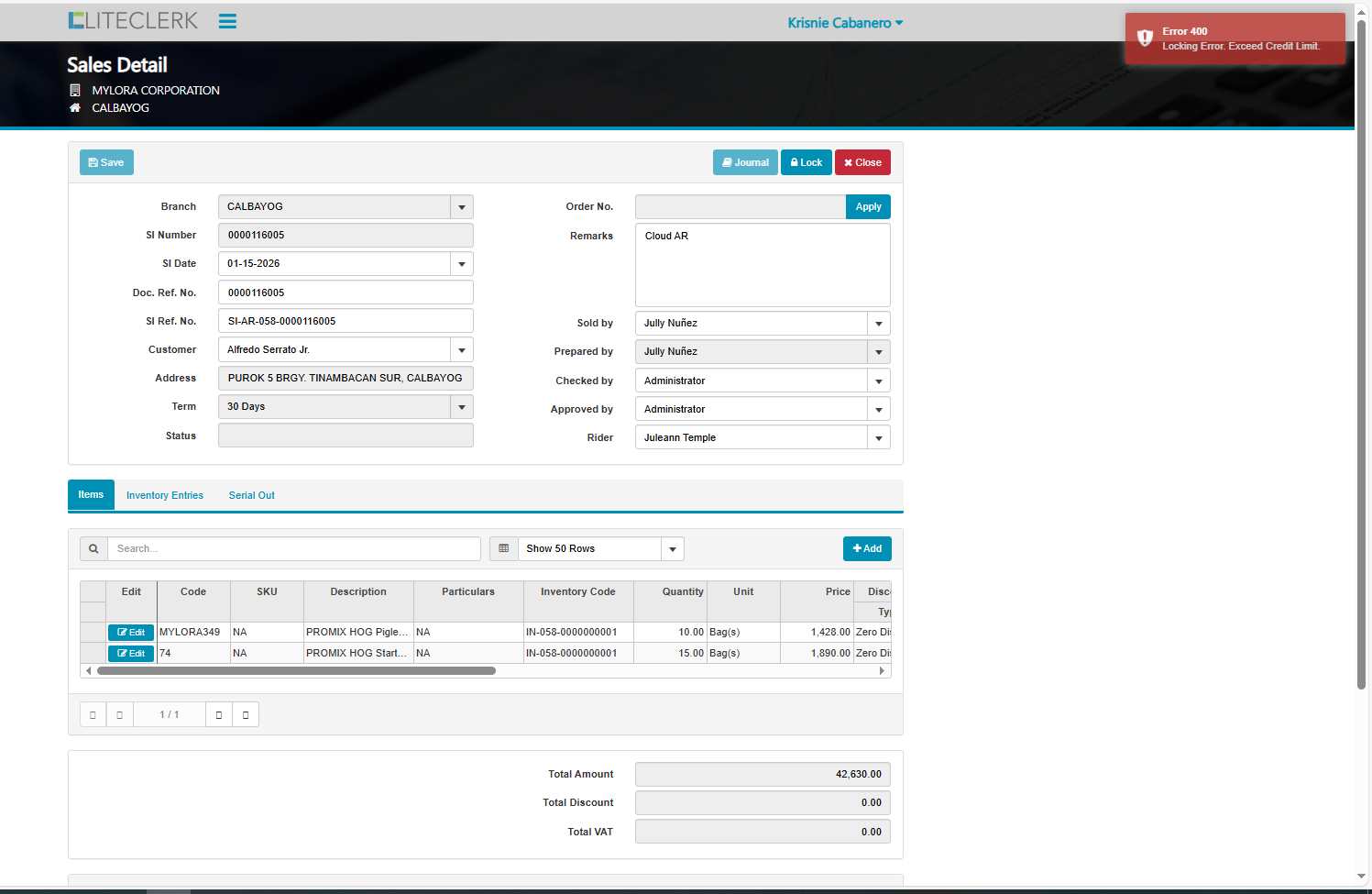
Task: Open the Show 50 Rows dropdown
Action: point(672,548)
